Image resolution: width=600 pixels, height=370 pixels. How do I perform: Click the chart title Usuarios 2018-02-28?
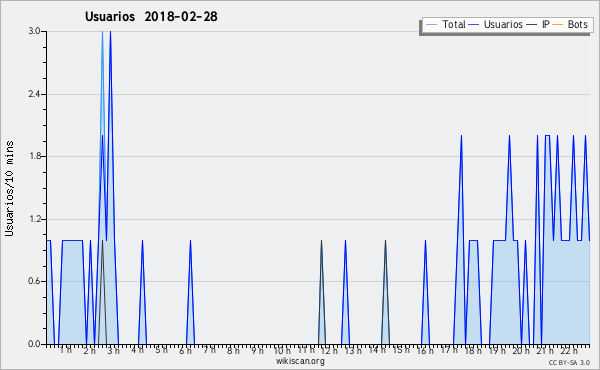[x=151, y=16]
